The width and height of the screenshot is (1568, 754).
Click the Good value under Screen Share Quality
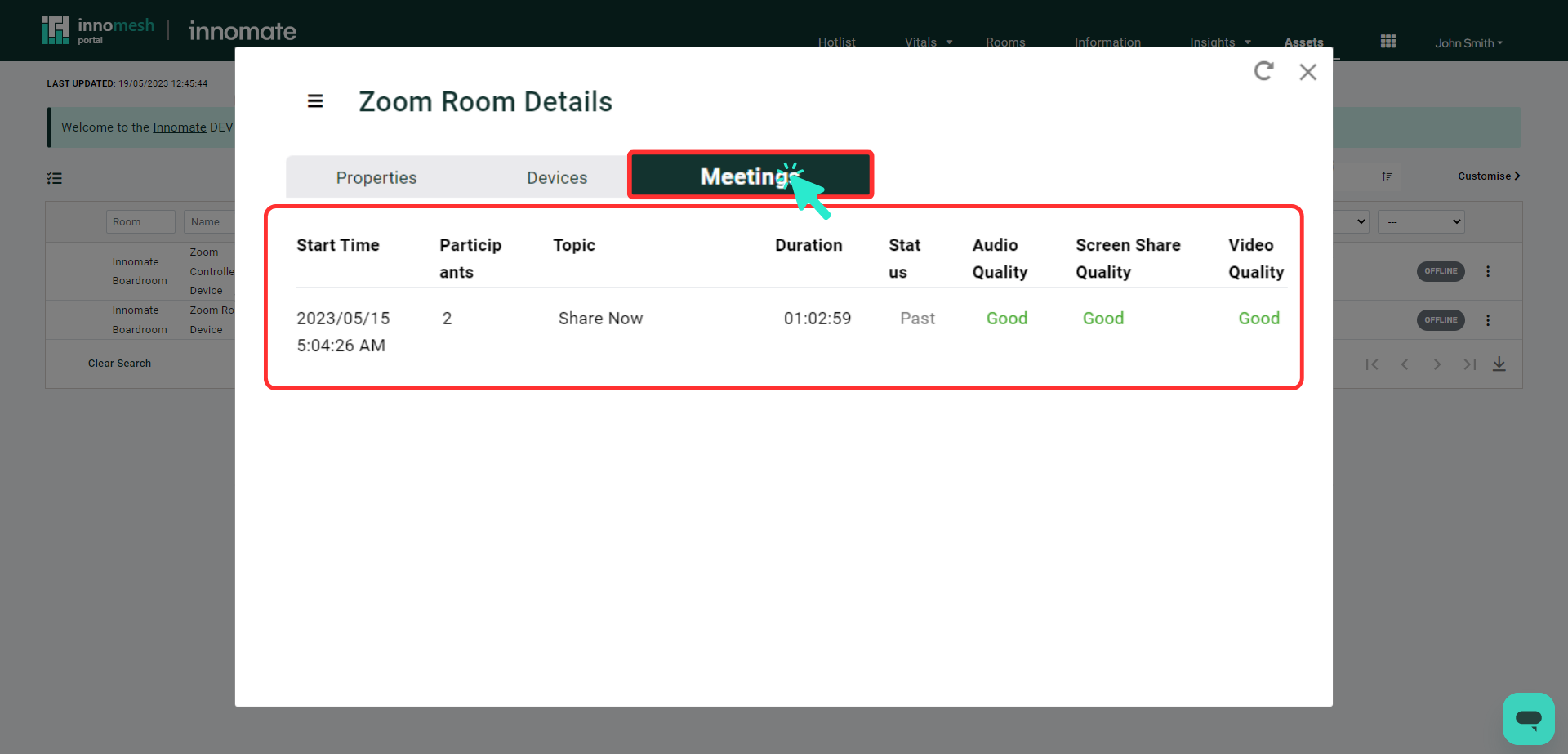click(x=1103, y=319)
